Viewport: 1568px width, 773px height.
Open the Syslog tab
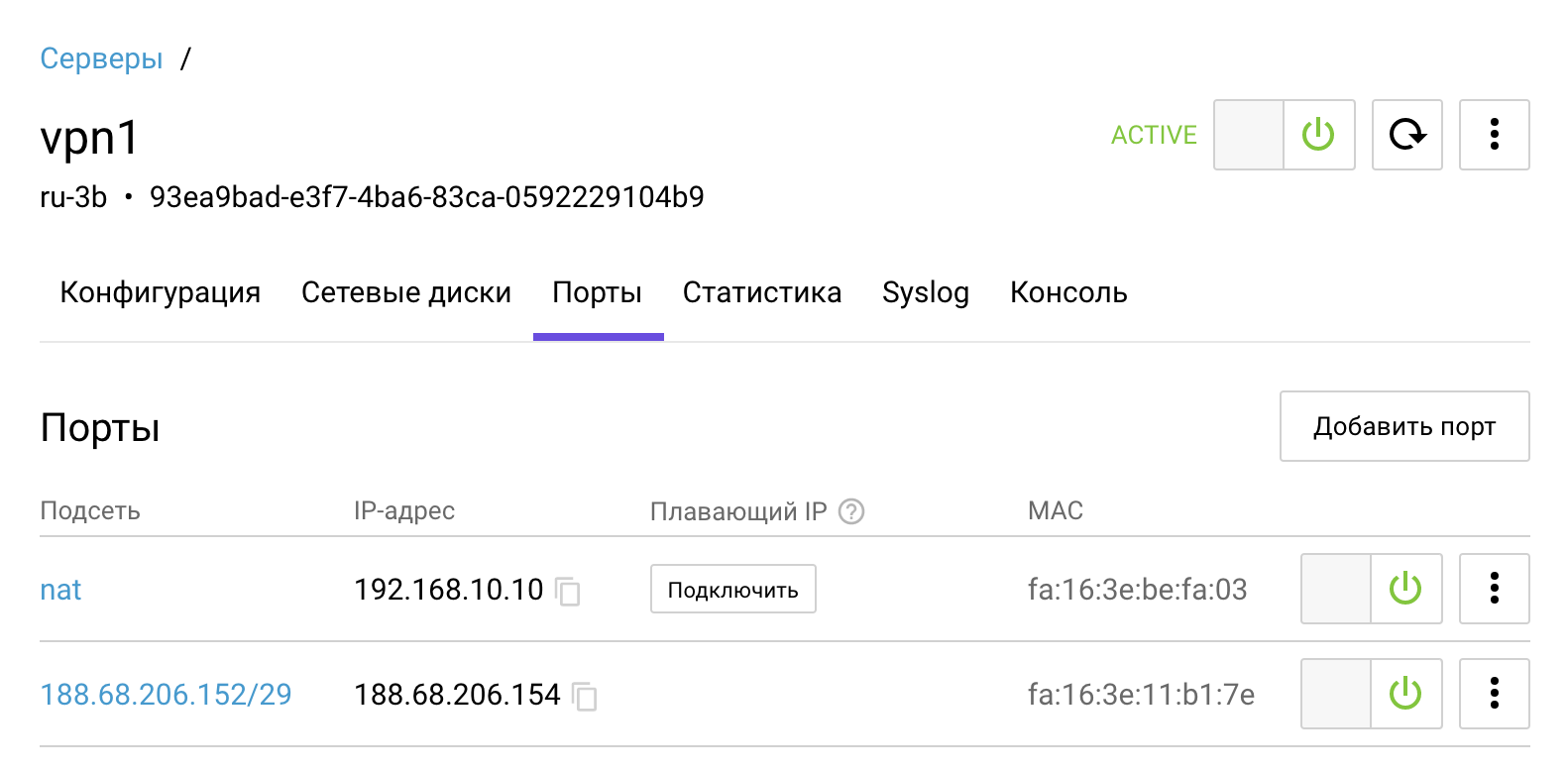[x=926, y=293]
